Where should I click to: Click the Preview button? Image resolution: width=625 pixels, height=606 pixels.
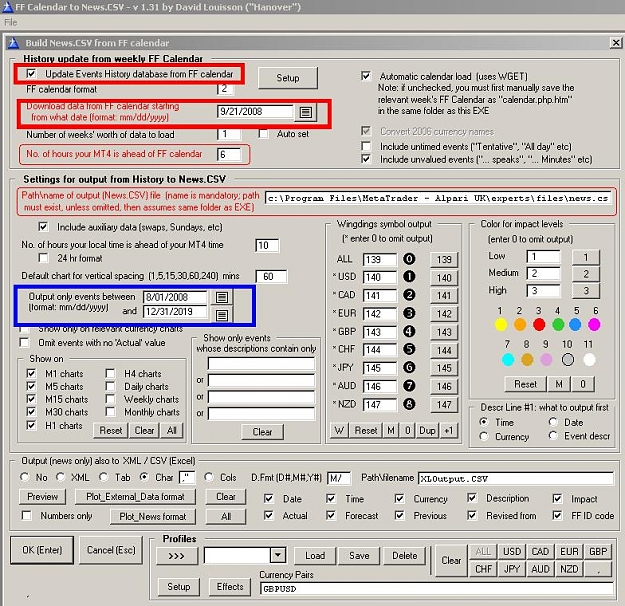(43, 497)
